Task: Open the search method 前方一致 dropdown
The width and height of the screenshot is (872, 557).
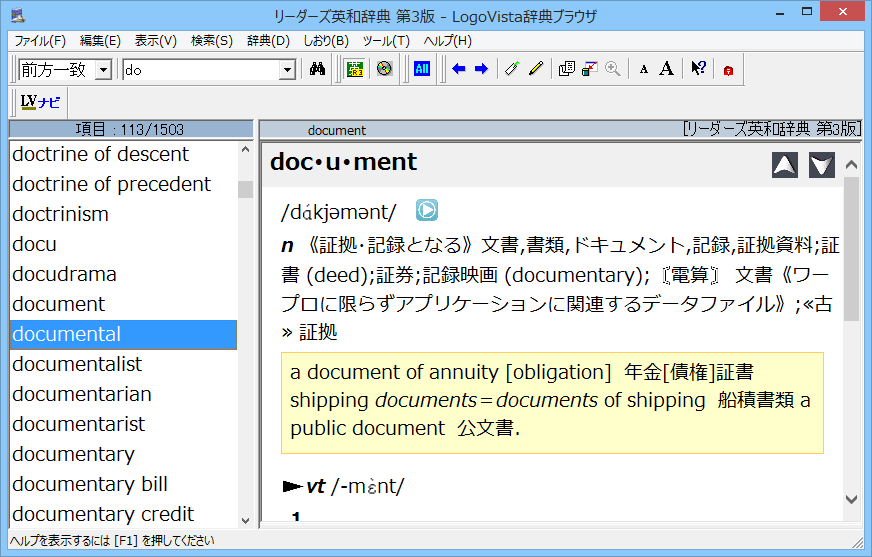Action: 103,70
